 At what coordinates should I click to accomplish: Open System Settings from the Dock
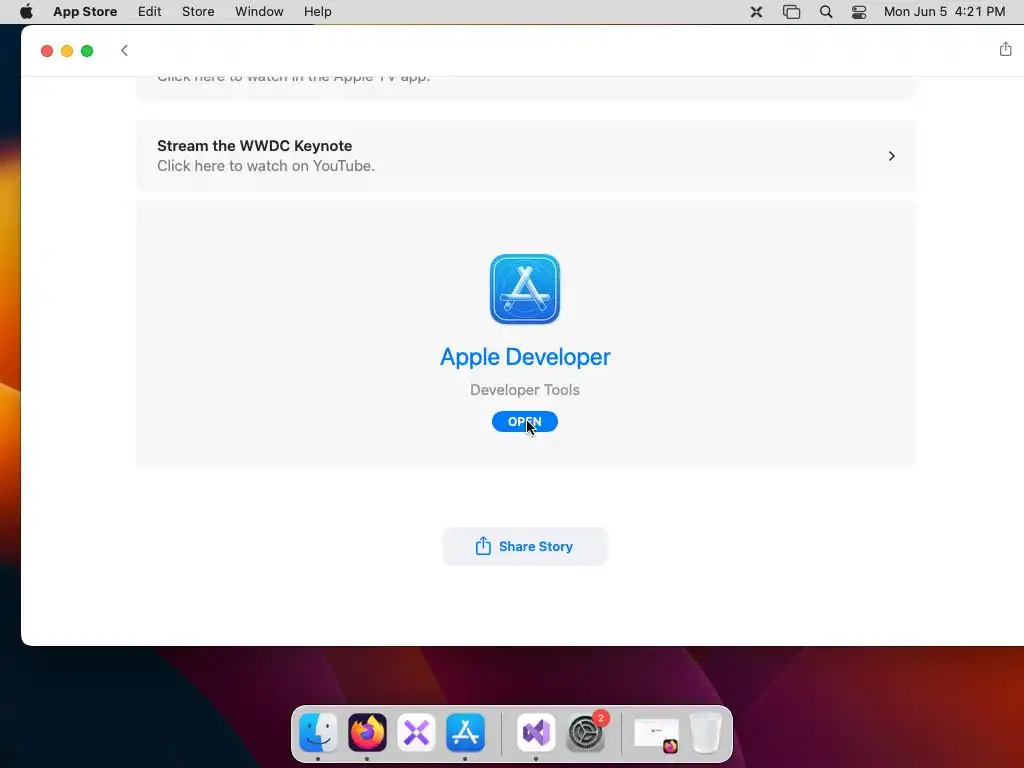pyautogui.click(x=586, y=732)
